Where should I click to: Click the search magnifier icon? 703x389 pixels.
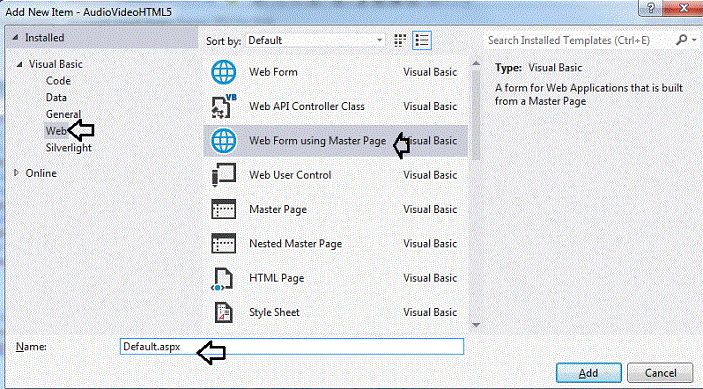[681, 40]
